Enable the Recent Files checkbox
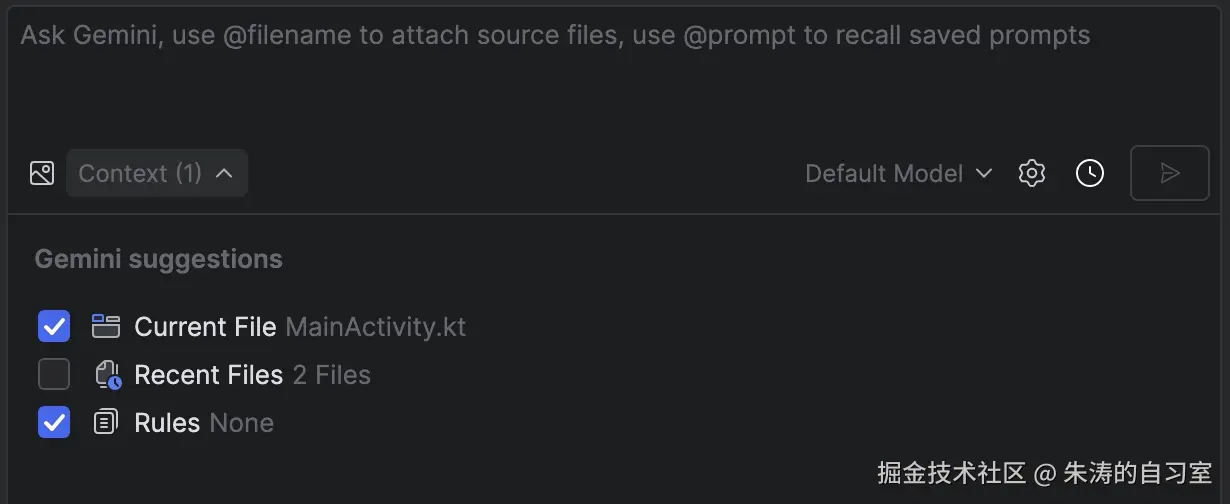The width and height of the screenshot is (1230, 504). [x=54, y=375]
